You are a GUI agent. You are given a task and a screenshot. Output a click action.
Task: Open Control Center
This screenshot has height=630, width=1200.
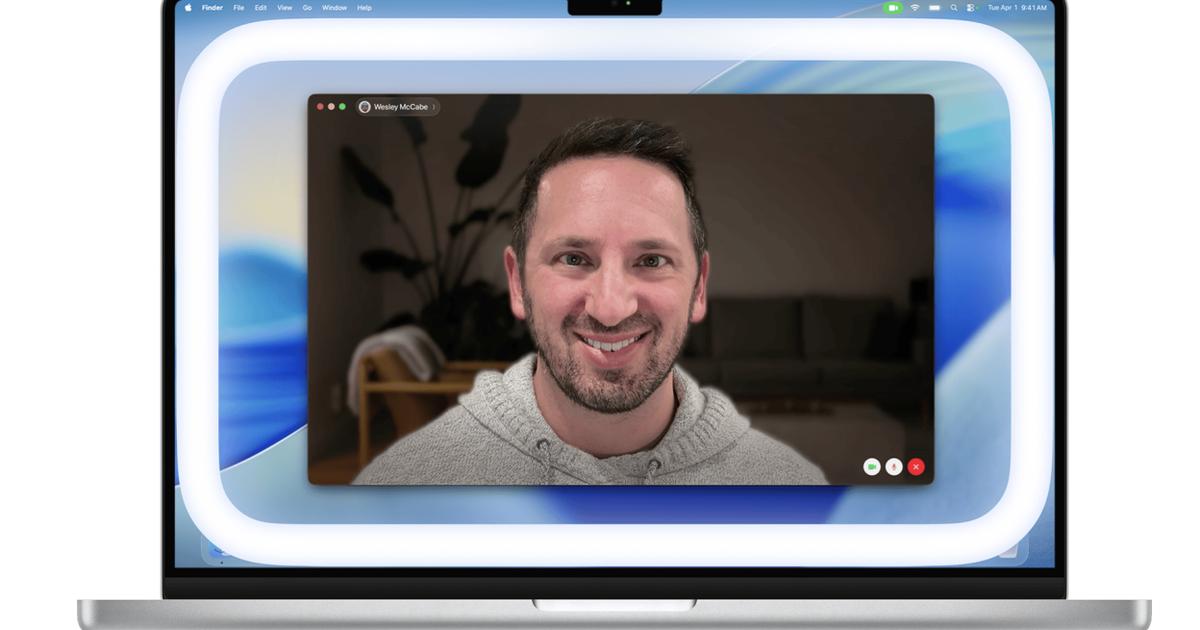click(970, 8)
